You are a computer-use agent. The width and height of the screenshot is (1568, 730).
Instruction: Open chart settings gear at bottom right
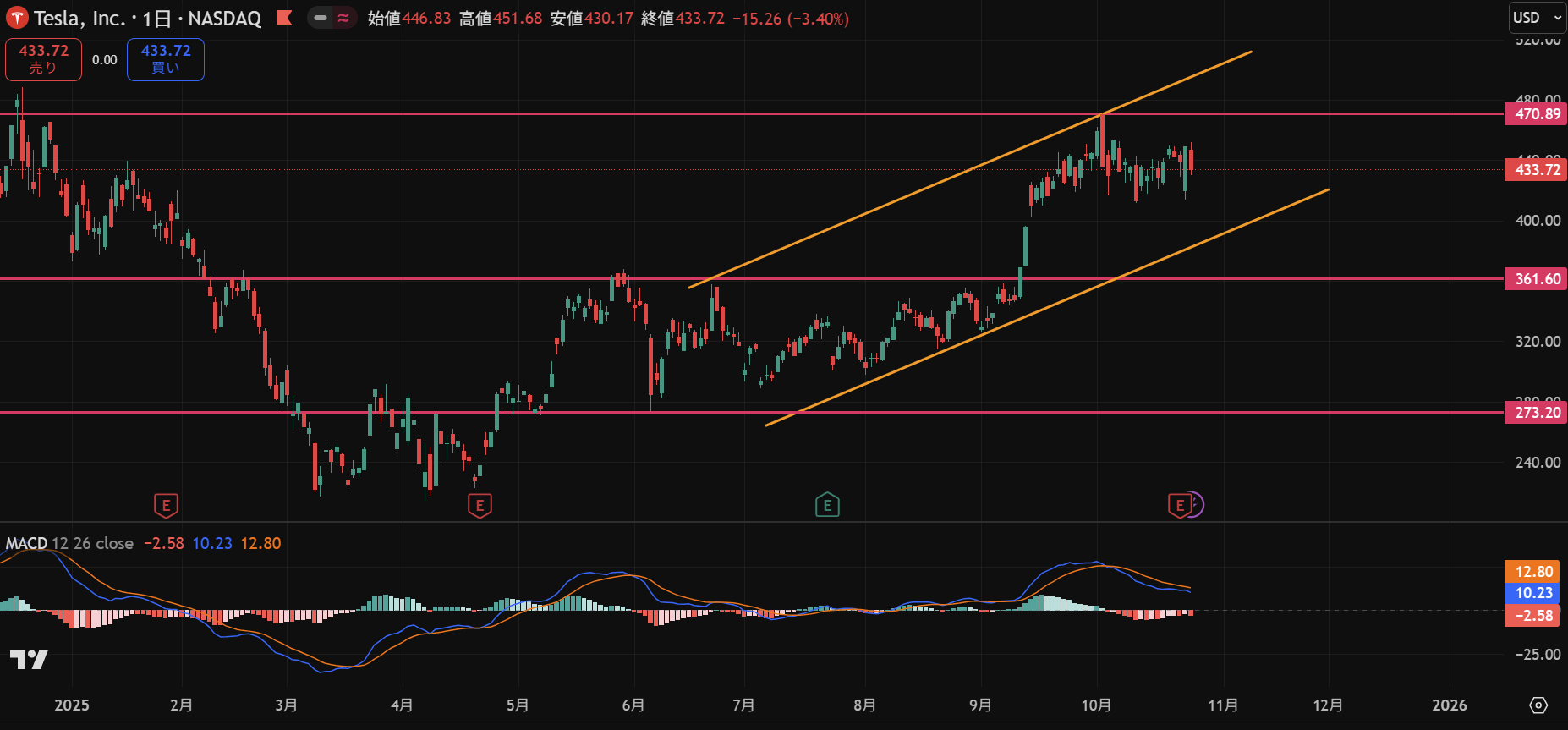point(1538,705)
